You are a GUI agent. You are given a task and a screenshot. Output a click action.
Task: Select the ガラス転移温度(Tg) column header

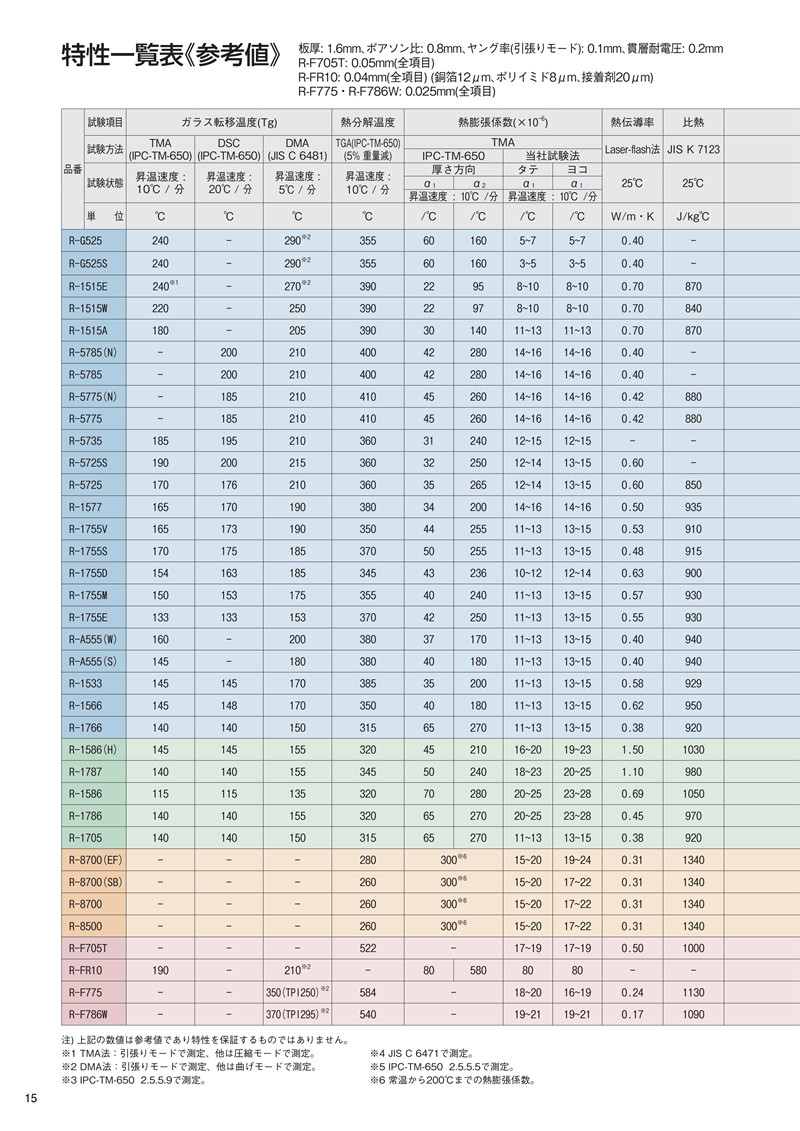coord(229,122)
